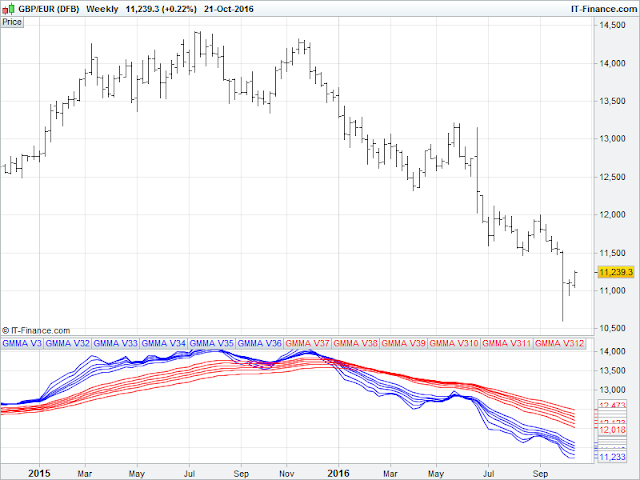Click the Jul label left of Sep and Nov
The width and height of the screenshot is (640, 480).
coord(189,474)
